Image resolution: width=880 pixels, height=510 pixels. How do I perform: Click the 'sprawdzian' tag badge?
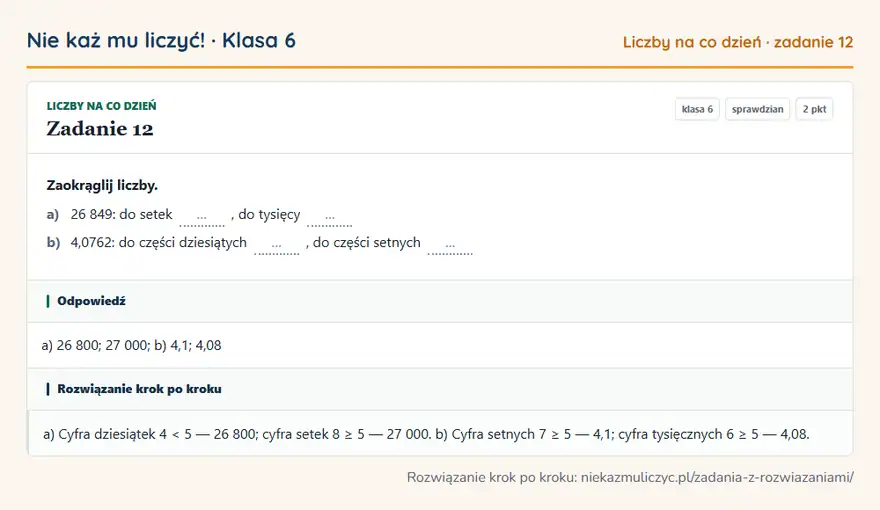(x=757, y=109)
